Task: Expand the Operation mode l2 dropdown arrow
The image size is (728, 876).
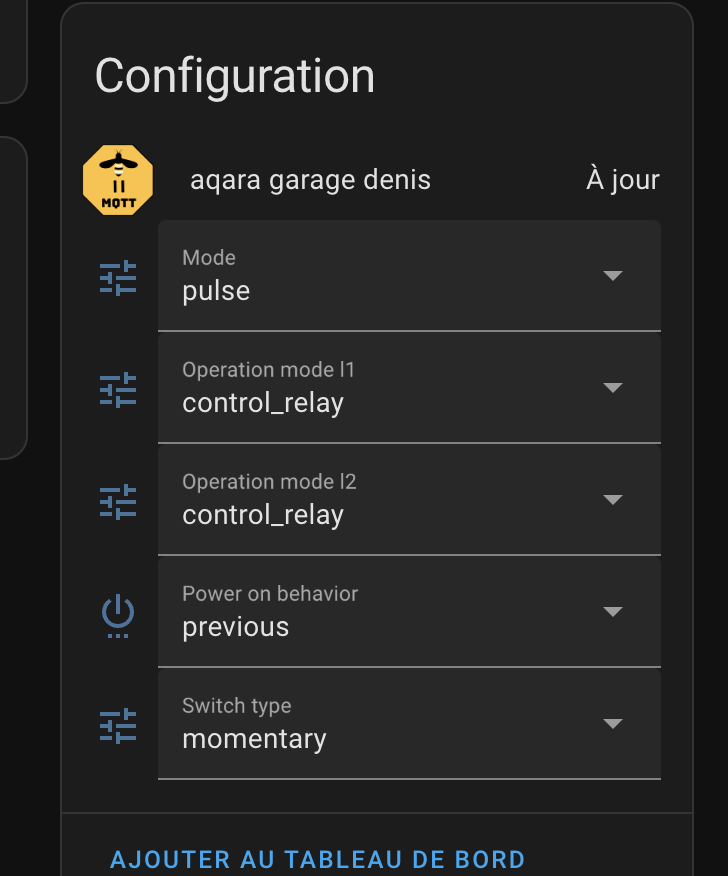Action: click(613, 499)
